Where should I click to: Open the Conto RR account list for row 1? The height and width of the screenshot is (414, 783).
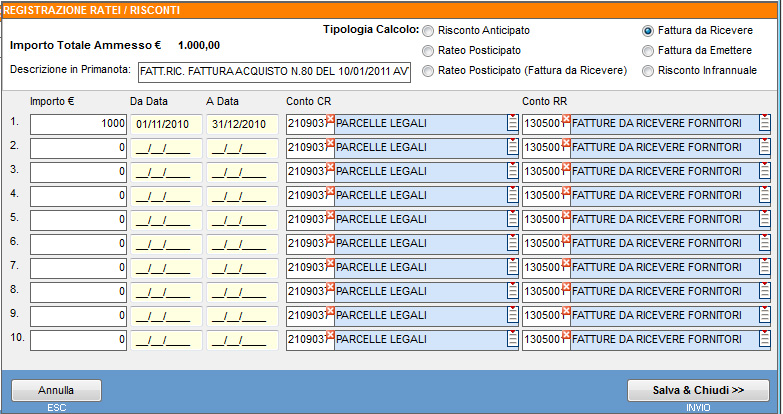pos(764,124)
